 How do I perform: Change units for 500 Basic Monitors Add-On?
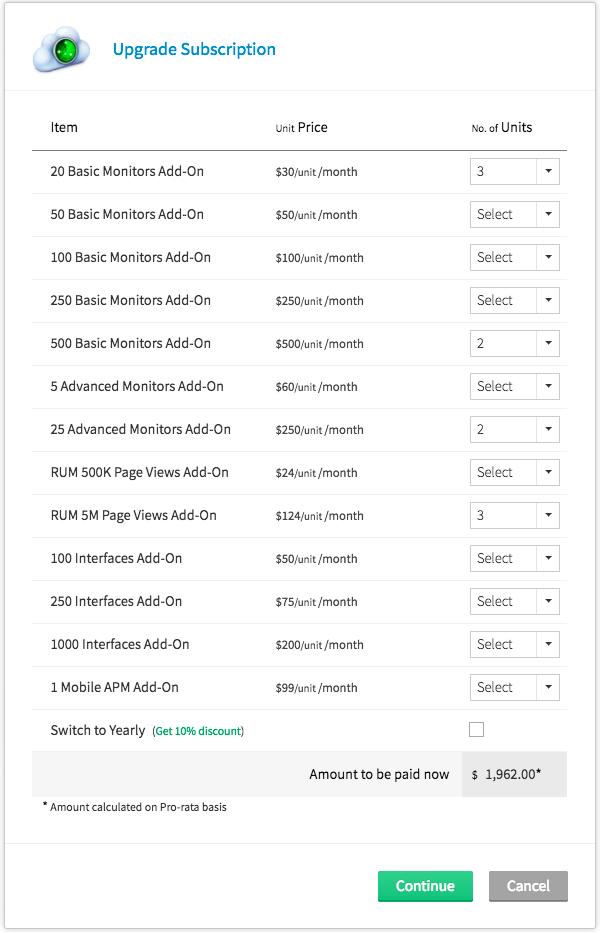coord(514,344)
